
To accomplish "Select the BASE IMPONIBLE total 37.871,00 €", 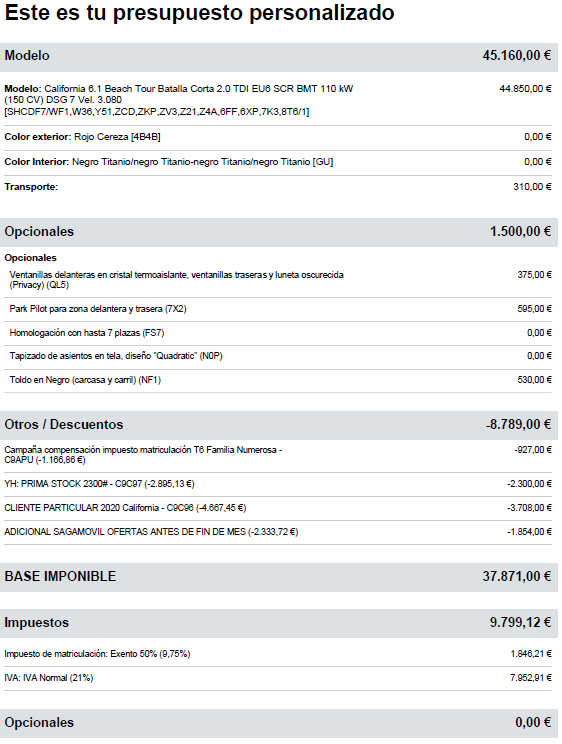I will click(516, 577).
